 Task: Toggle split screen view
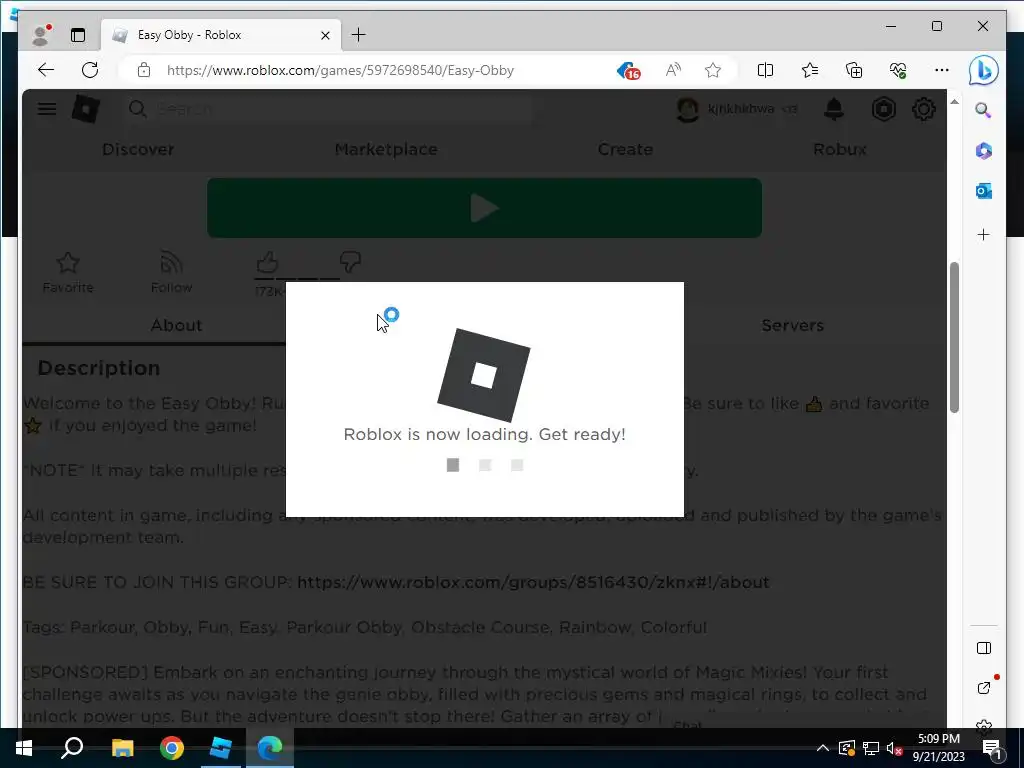765,70
